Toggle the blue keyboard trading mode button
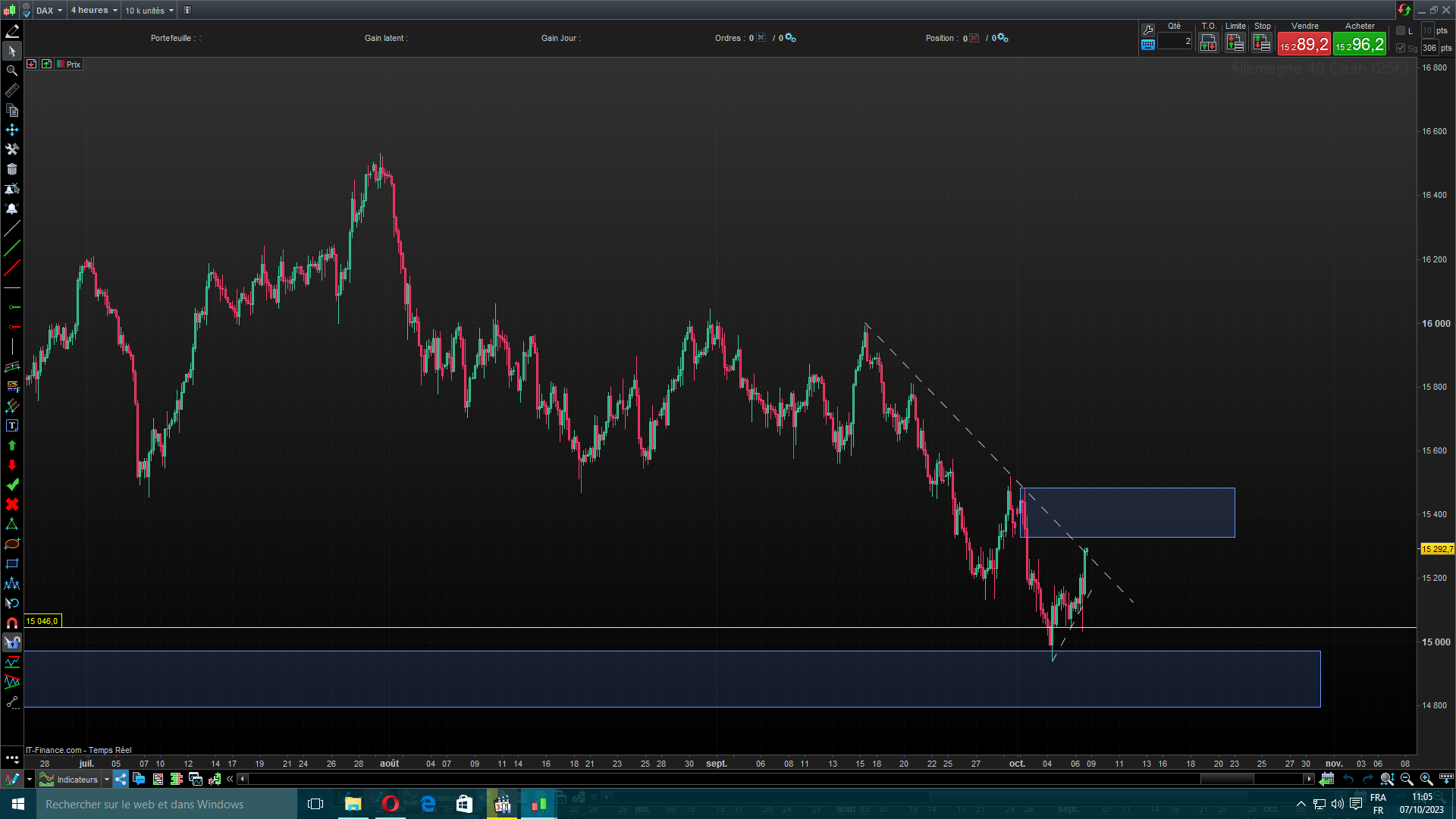1456x819 pixels. point(1148,45)
